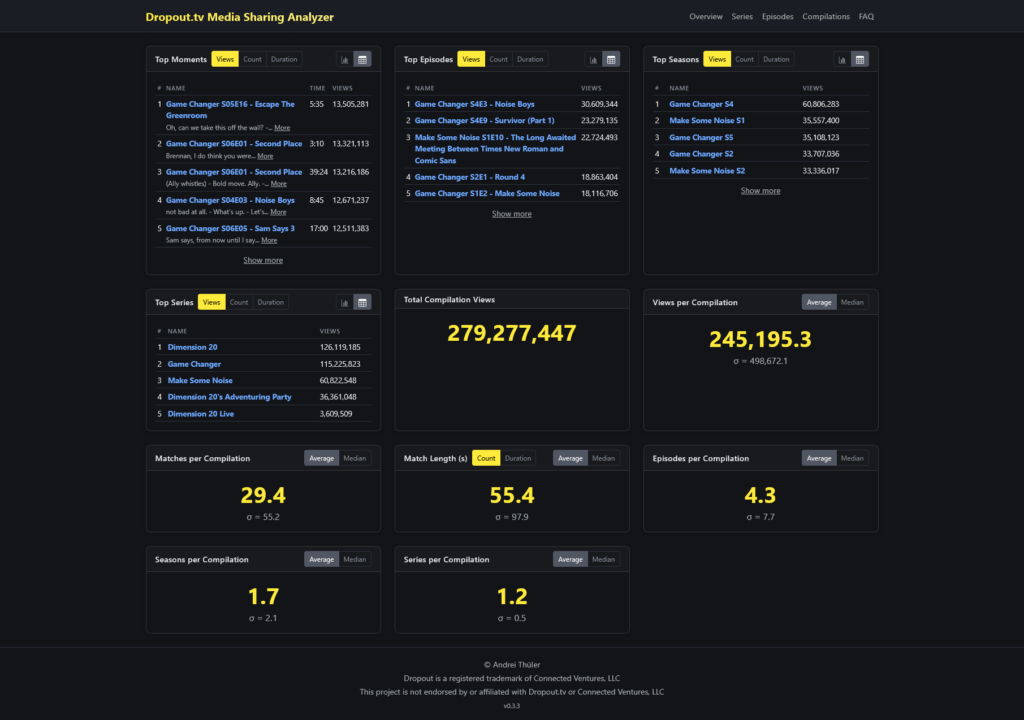Expand first moment's transcript with More
Image resolution: width=1024 pixels, height=720 pixels.
282,128
